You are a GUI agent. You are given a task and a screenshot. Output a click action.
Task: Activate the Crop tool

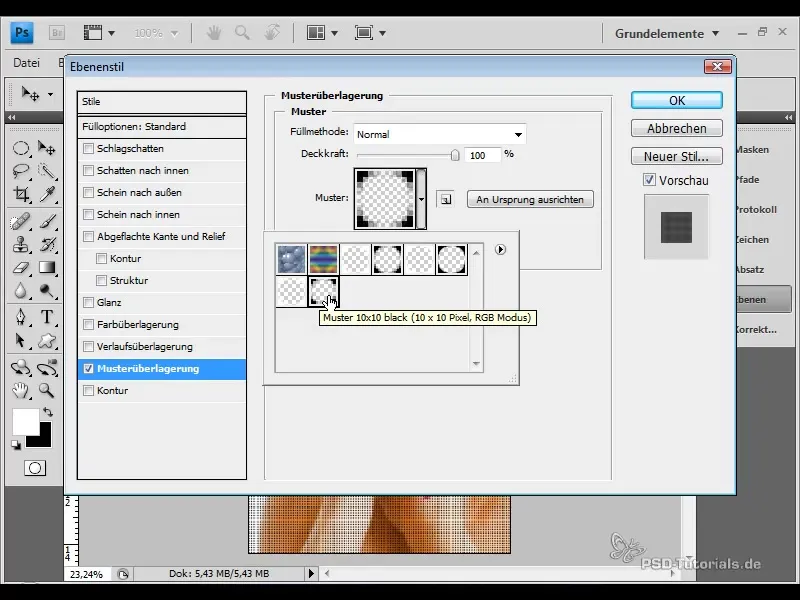click(x=21, y=194)
